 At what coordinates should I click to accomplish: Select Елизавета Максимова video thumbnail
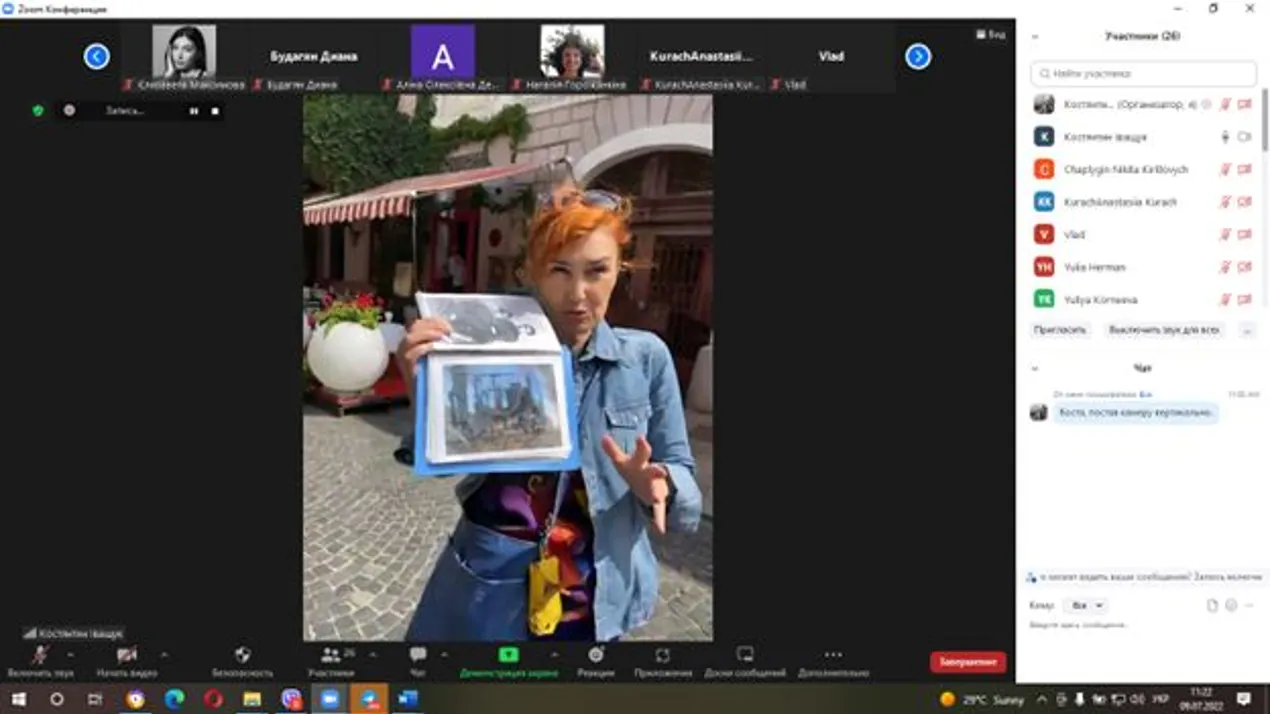(x=184, y=57)
